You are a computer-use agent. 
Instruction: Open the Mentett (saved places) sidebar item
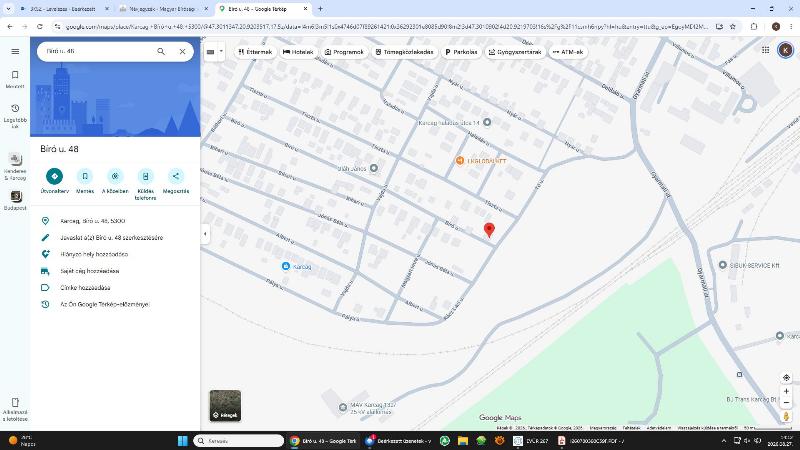[15, 79]
